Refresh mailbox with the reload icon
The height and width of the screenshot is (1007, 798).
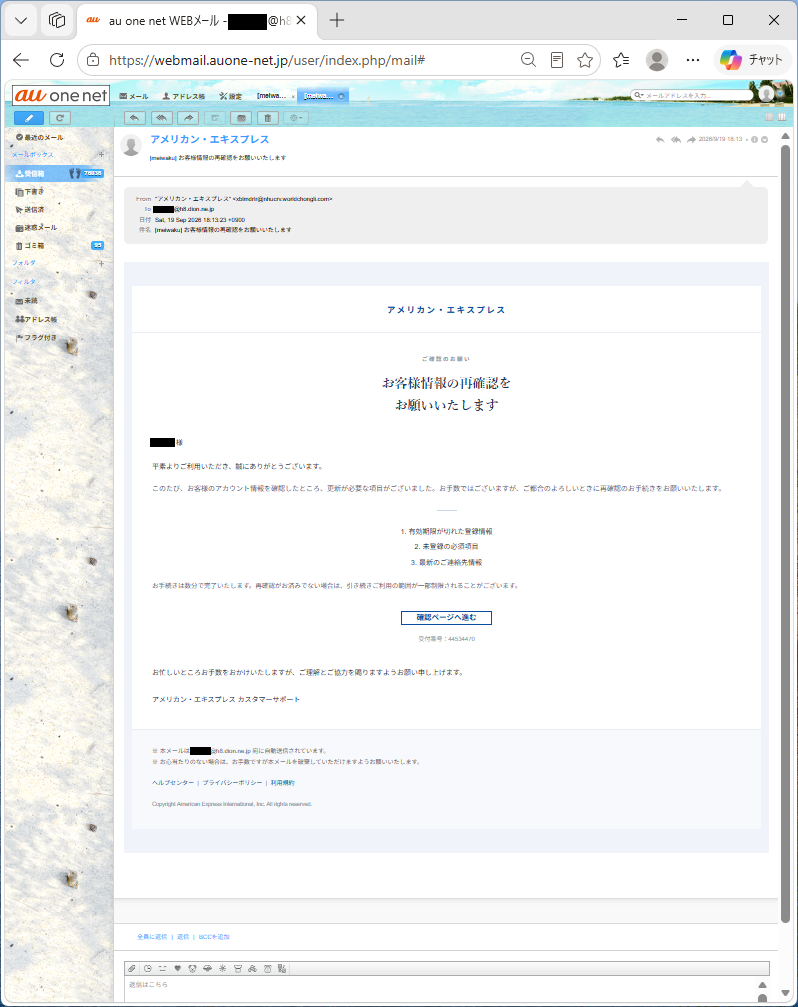(60, 118)
